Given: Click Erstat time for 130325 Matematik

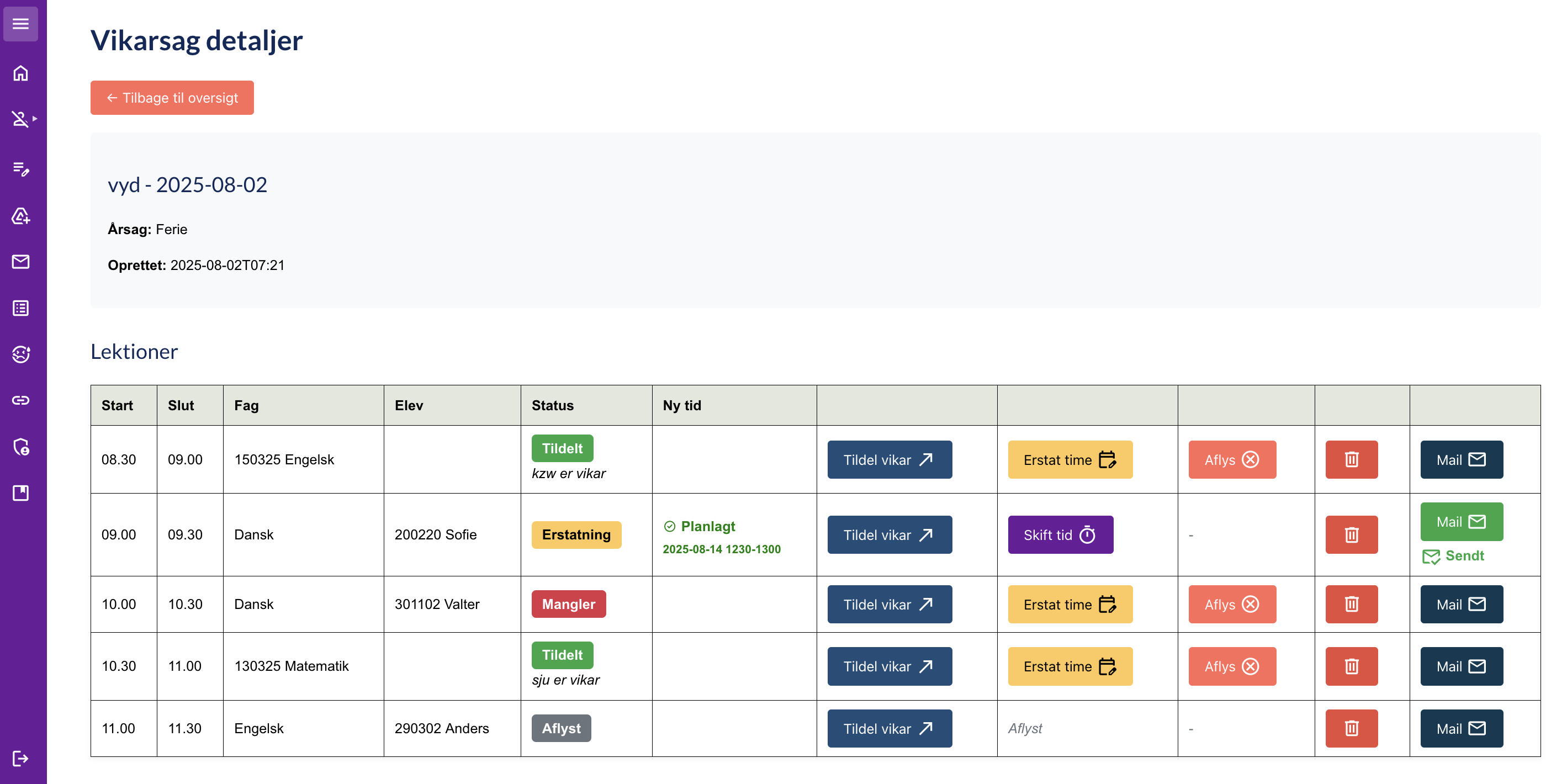Looking at the screenshot, I should [1070, 666].
